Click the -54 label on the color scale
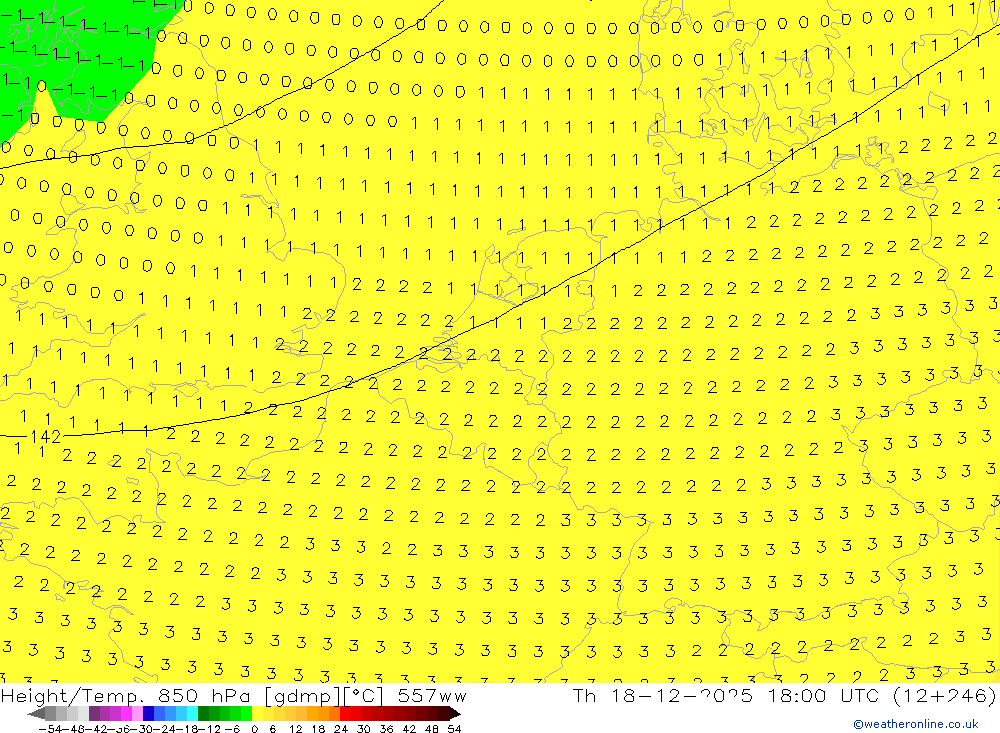The height and width of the screenshot is (733, 1000). (x=50, y=729)
